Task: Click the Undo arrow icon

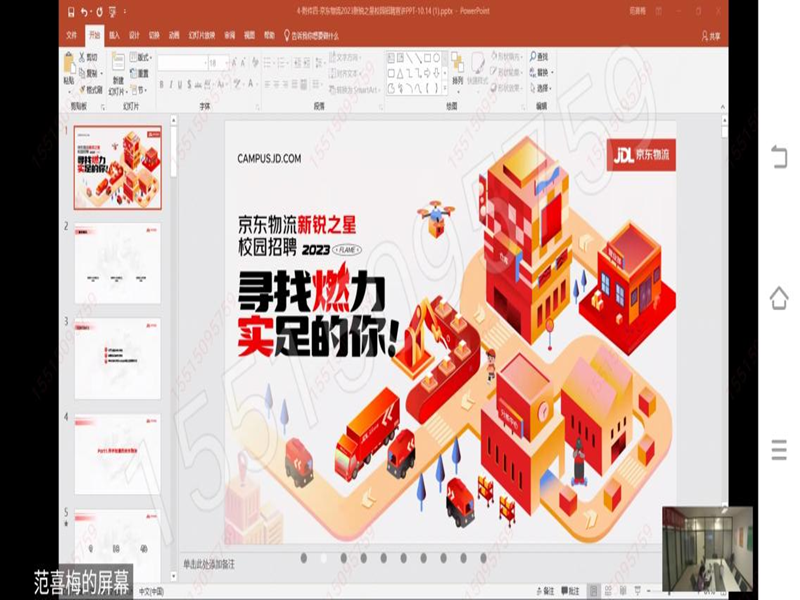Action: 83,12
